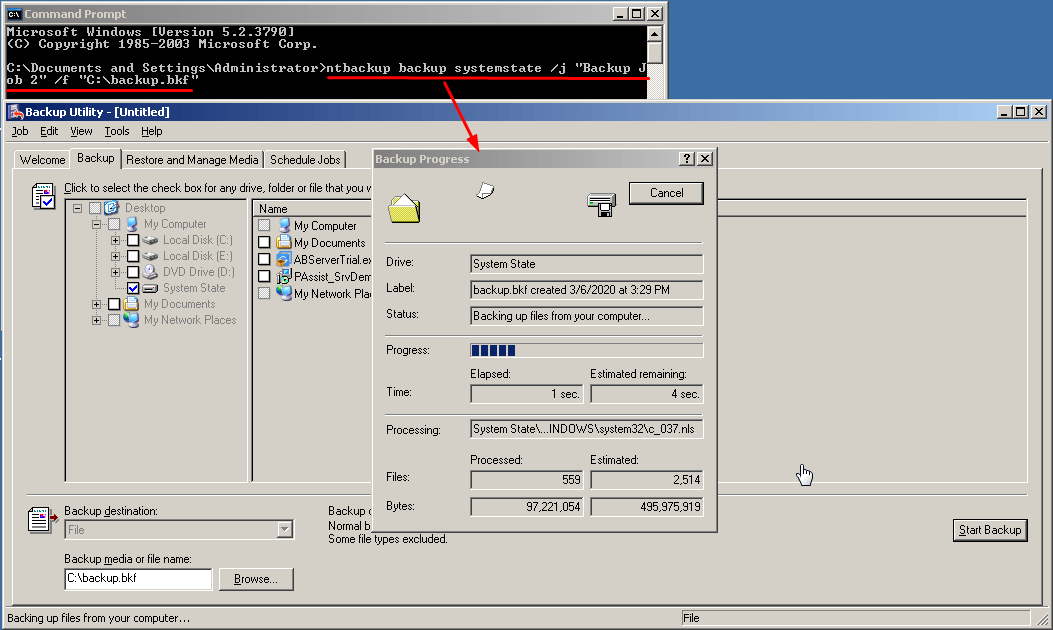Open the View menu

[81, 131]
